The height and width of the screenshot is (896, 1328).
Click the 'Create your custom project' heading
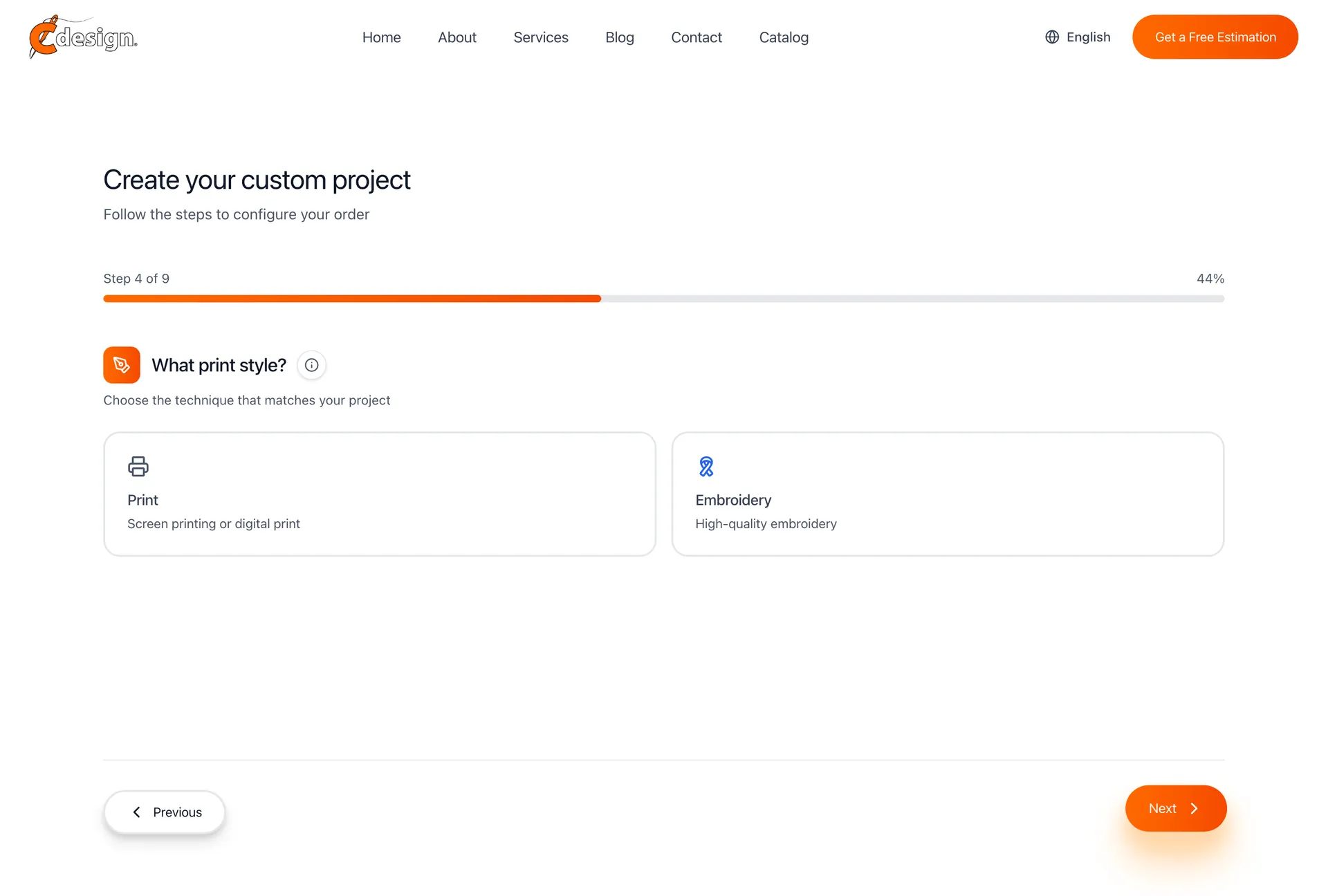257,180
